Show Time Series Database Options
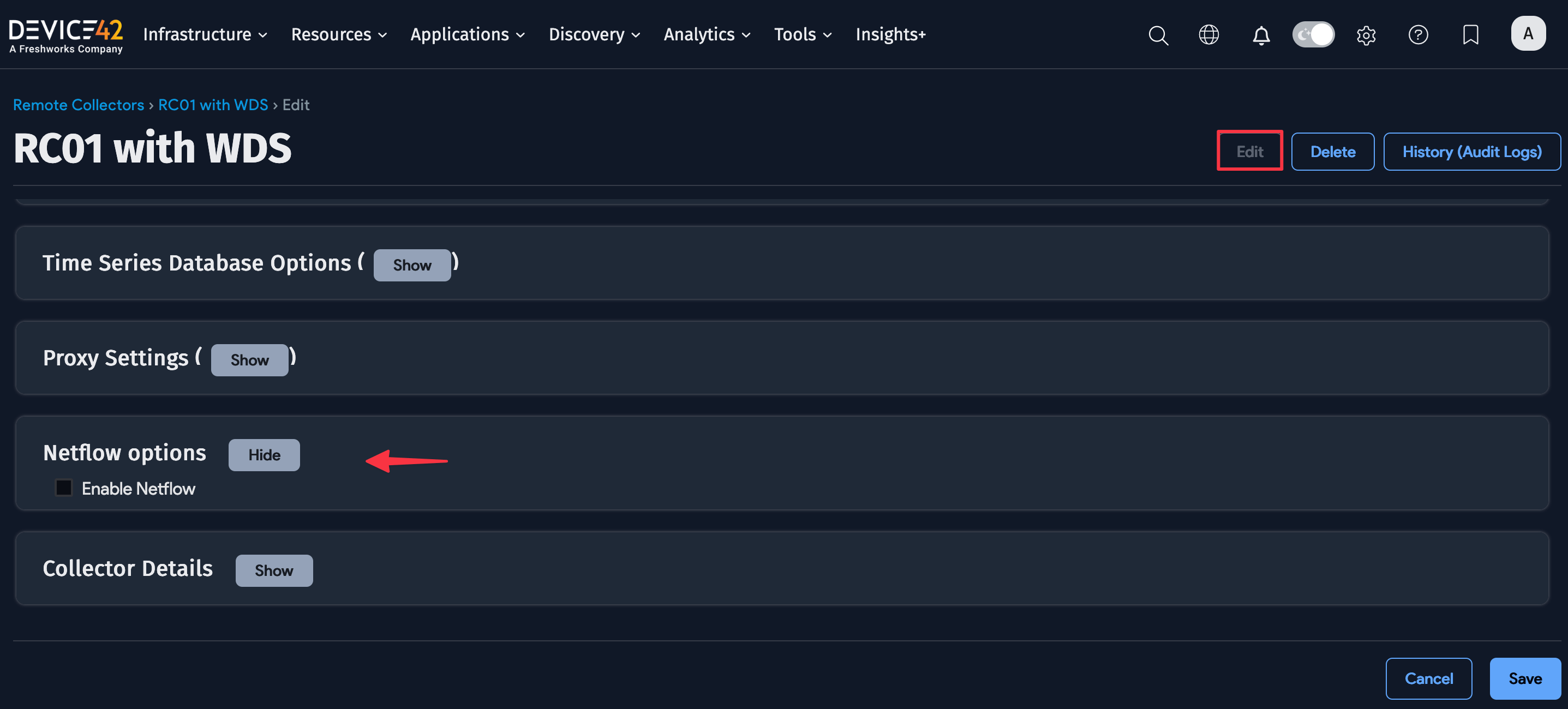Viewport: 1568px width, 709px height. [x=412, y=265]
